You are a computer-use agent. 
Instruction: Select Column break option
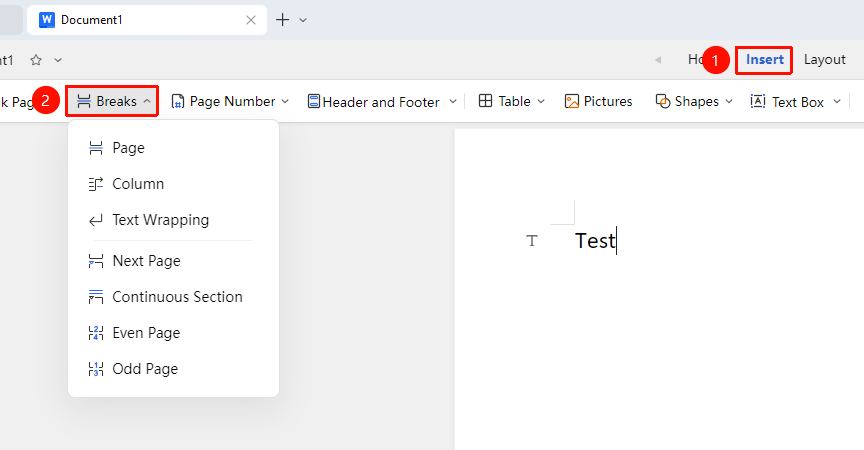(173, 184)
